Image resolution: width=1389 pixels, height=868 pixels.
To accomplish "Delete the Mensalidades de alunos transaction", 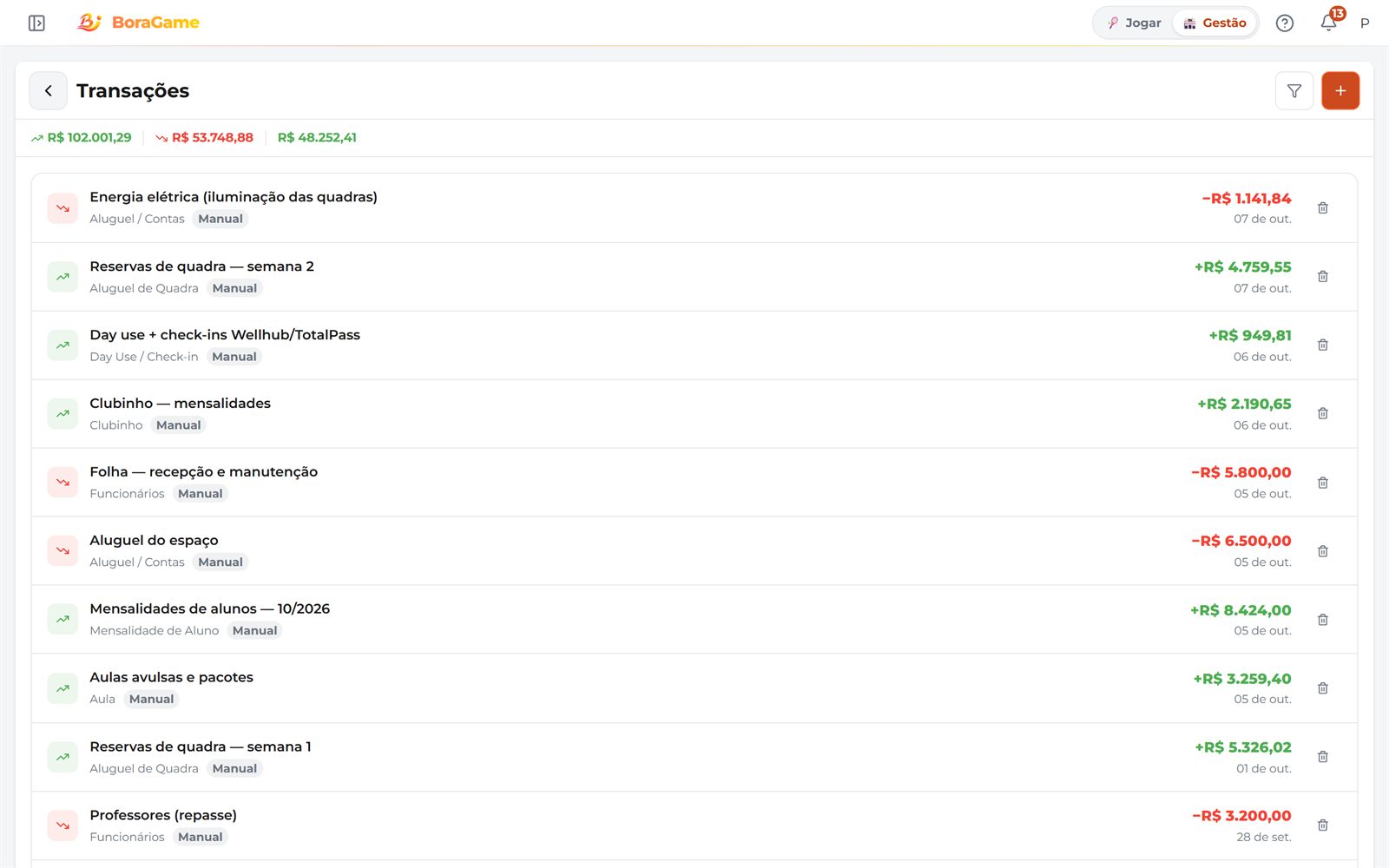I will (1323, 620).
